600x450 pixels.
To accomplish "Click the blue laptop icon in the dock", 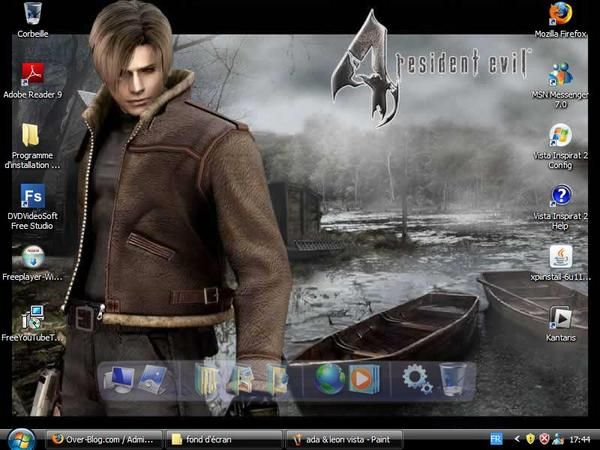I will click(x=153, y=379).
